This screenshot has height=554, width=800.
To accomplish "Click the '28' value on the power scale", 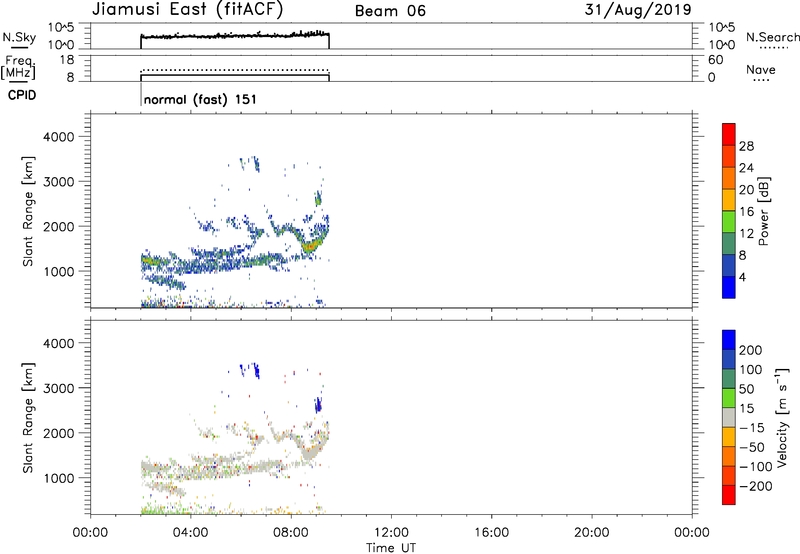I will click(746, 146).
